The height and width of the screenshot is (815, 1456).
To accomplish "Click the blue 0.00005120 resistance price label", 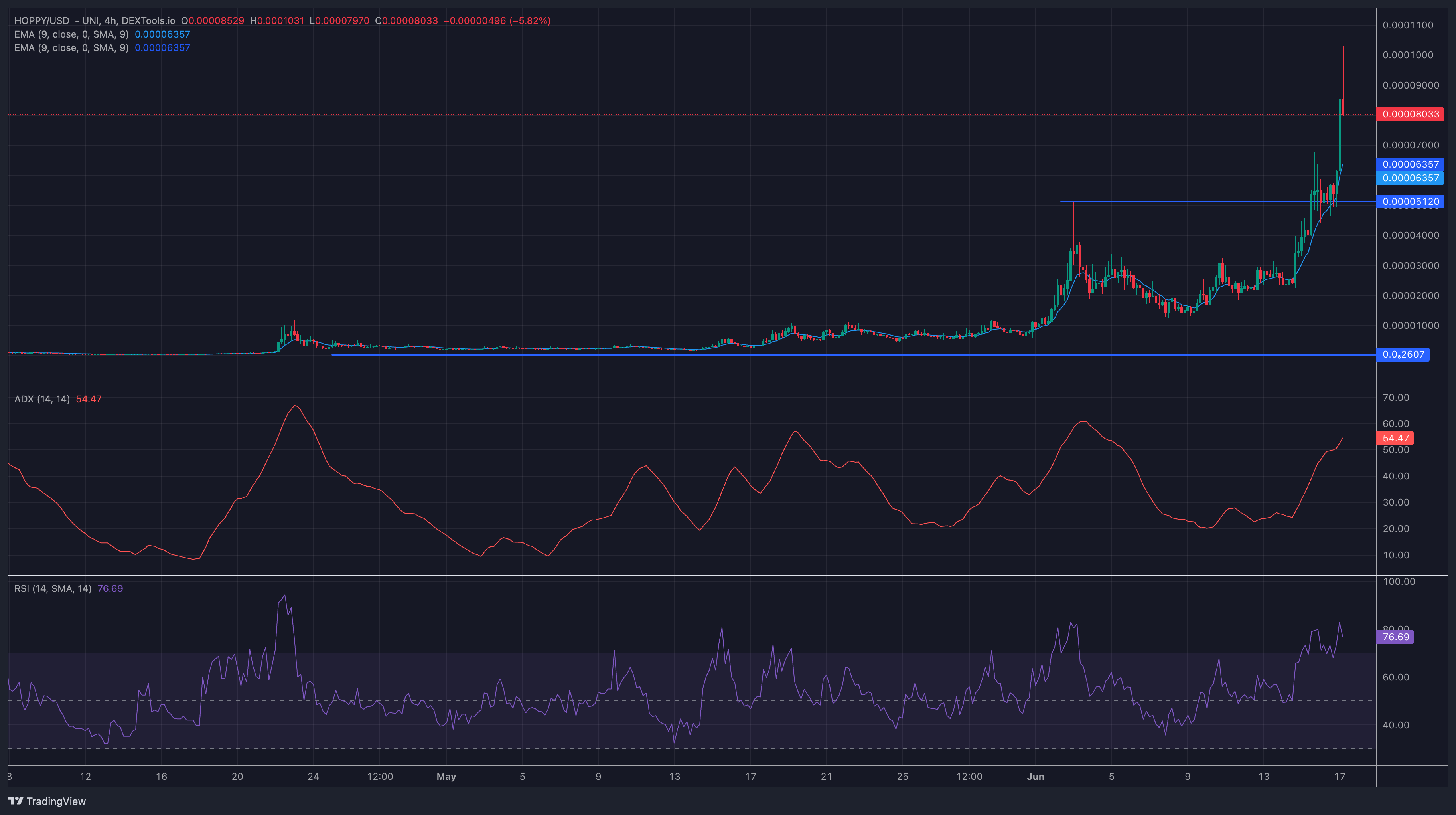I will [1410, 201].
